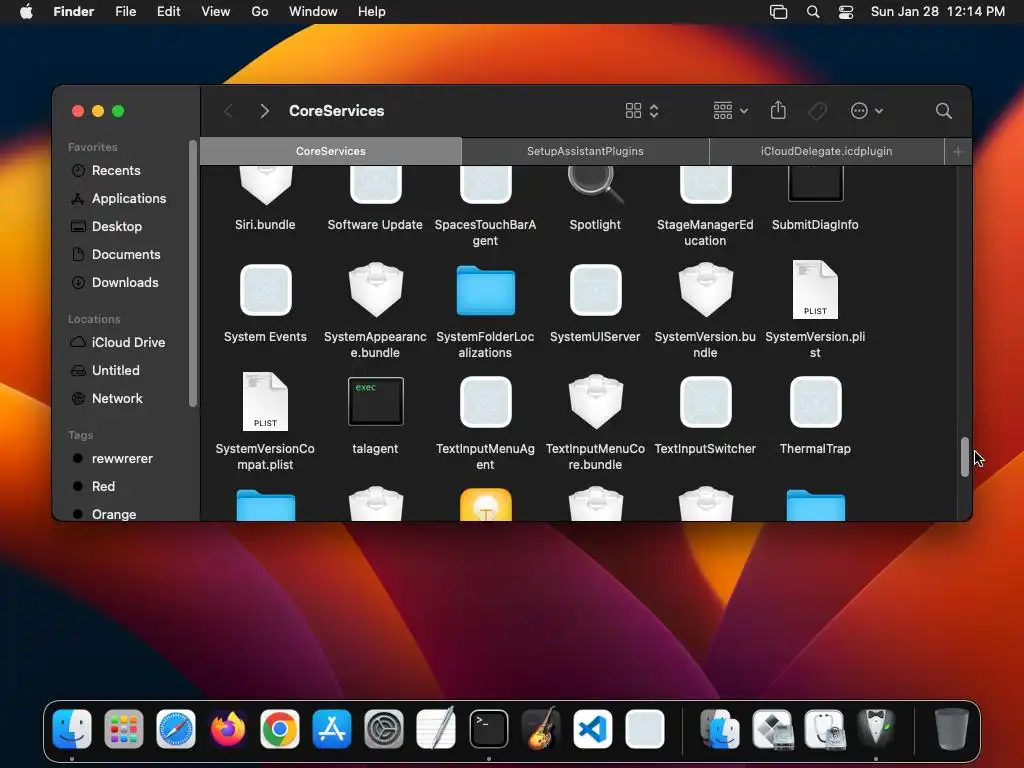The image size is (1024, 768).
Task: Switch to the iCloudDelegate.icdplugin tab
Action: 827,151
